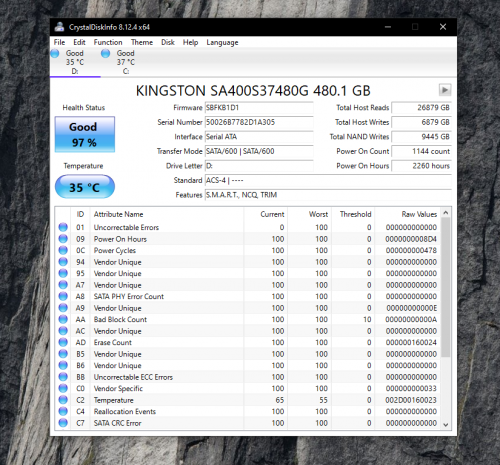Click the Total NAND Writes value
The height and width of the screenshot is (465, 500).
click(421, 137)
